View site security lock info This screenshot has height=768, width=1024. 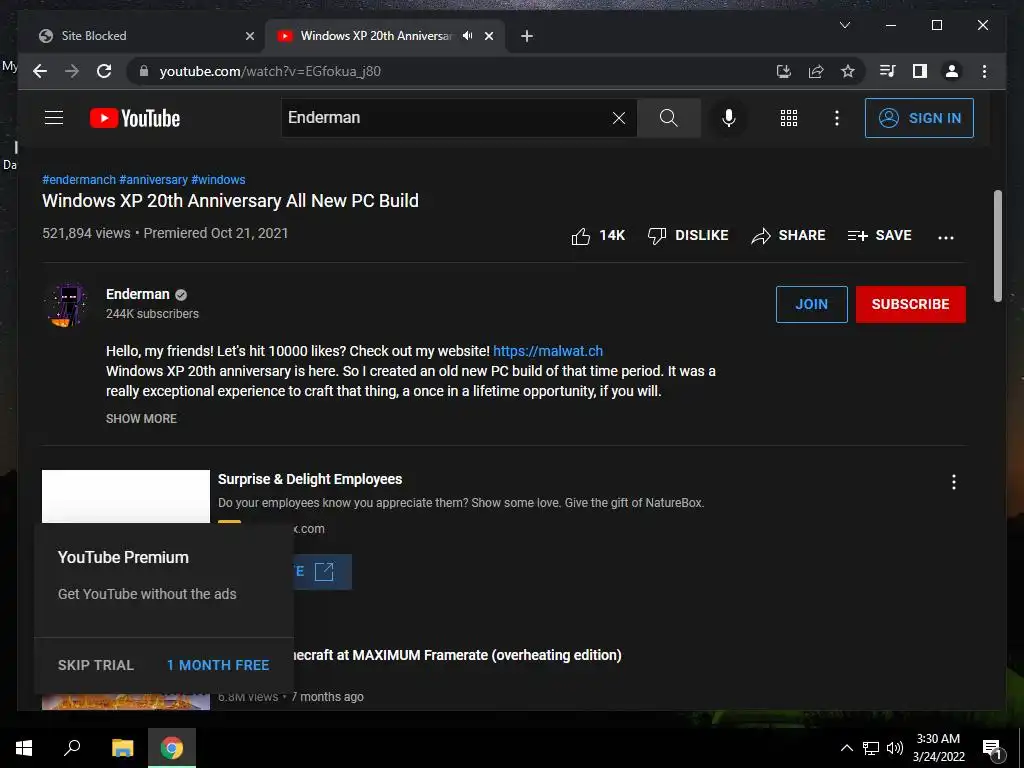click(144, 71)
